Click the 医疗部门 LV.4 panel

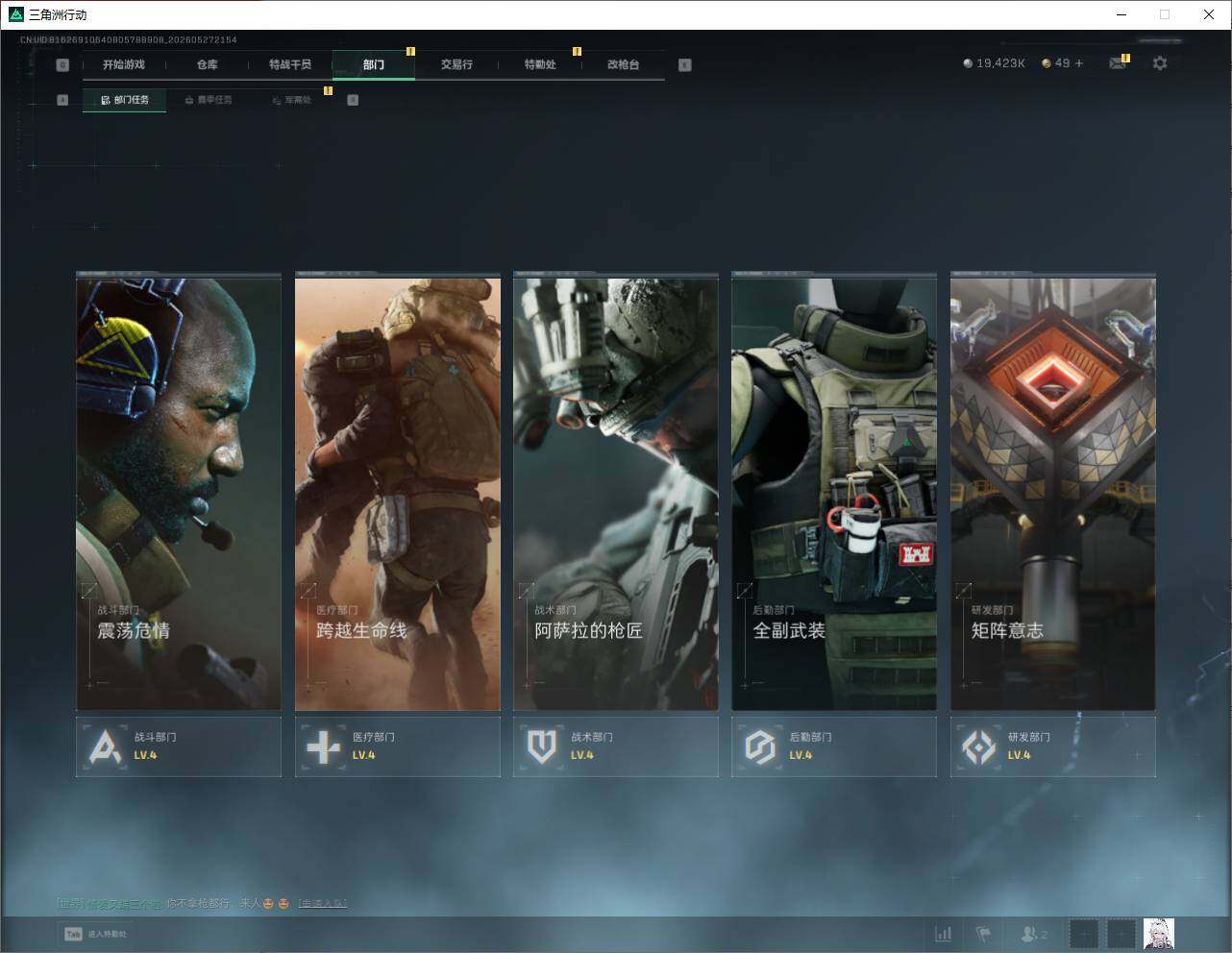(398, 746)
